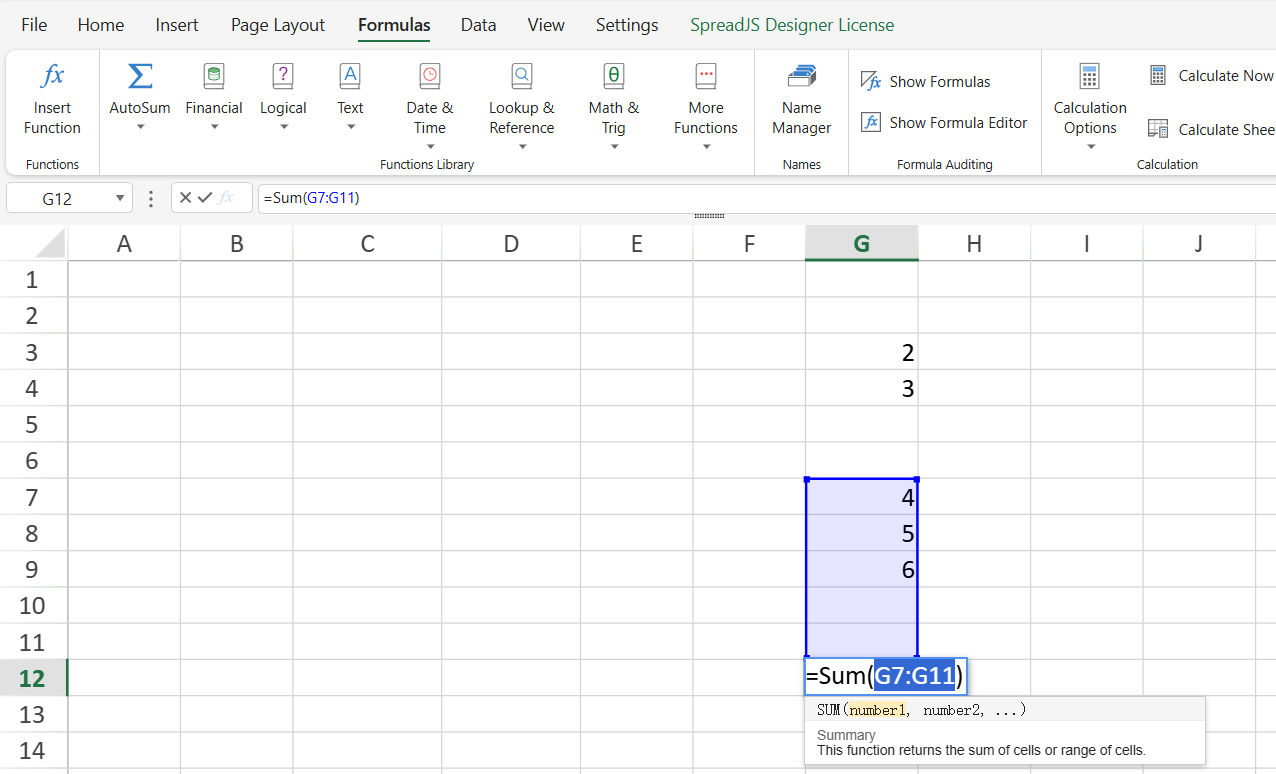Select row 1 header
Screen dimensions: 1276x774
coord(33,280)
